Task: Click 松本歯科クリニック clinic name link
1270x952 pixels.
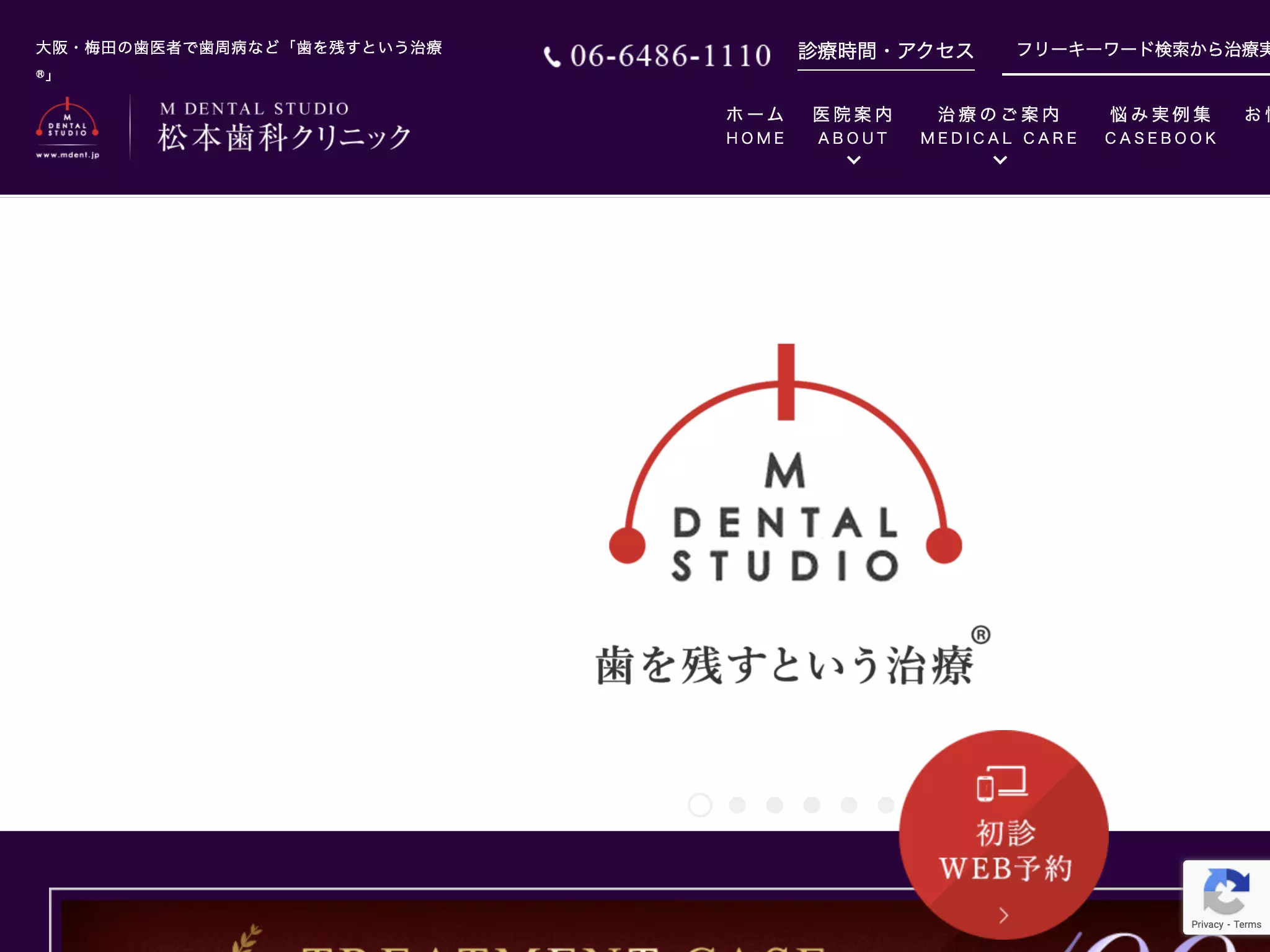Action: pos(285,137)
